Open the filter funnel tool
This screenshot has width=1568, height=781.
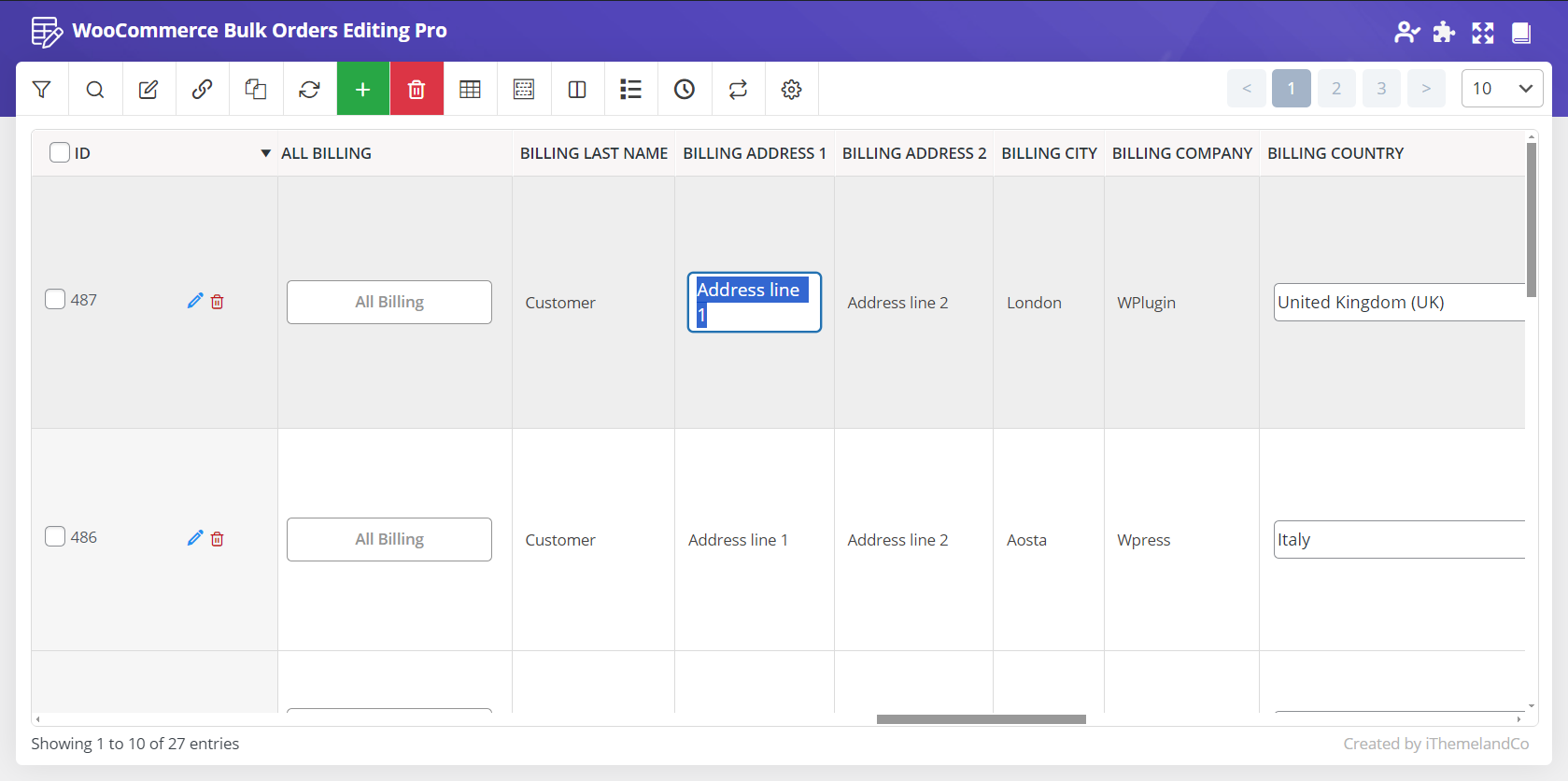coord(42,90)
